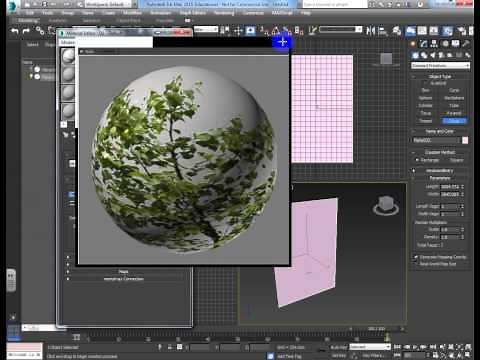
Task: Open the Motion command panel tab
Action: pyautogui.click(x=445, y=44)
